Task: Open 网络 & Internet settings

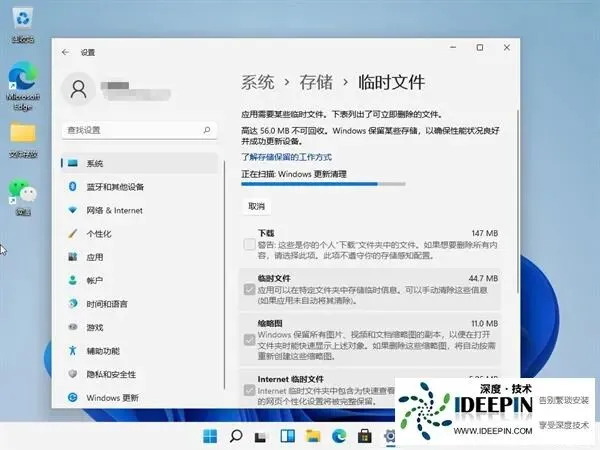Action: (140, 210)
